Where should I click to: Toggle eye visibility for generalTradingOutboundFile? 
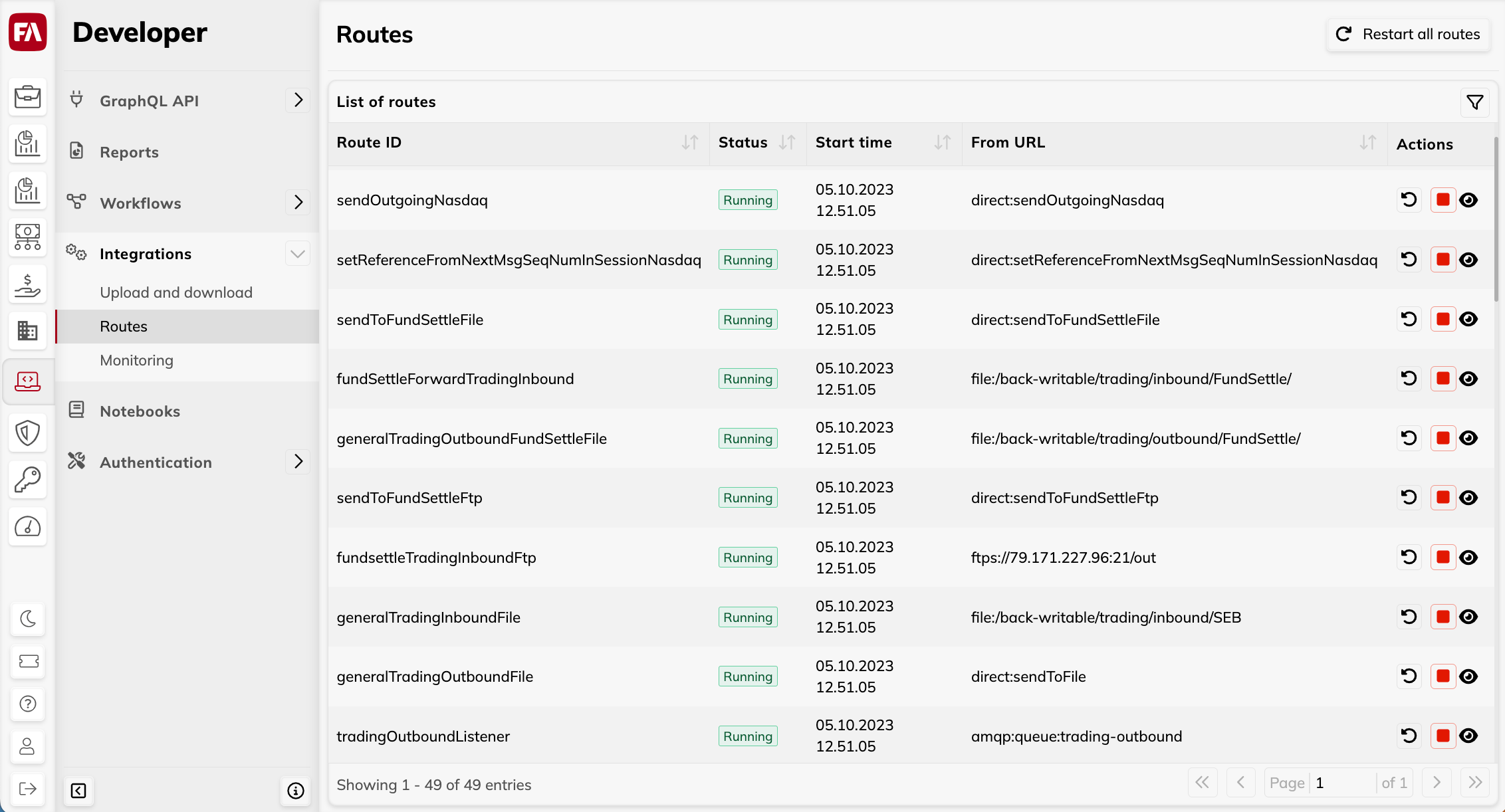[x=1469, y=676]
